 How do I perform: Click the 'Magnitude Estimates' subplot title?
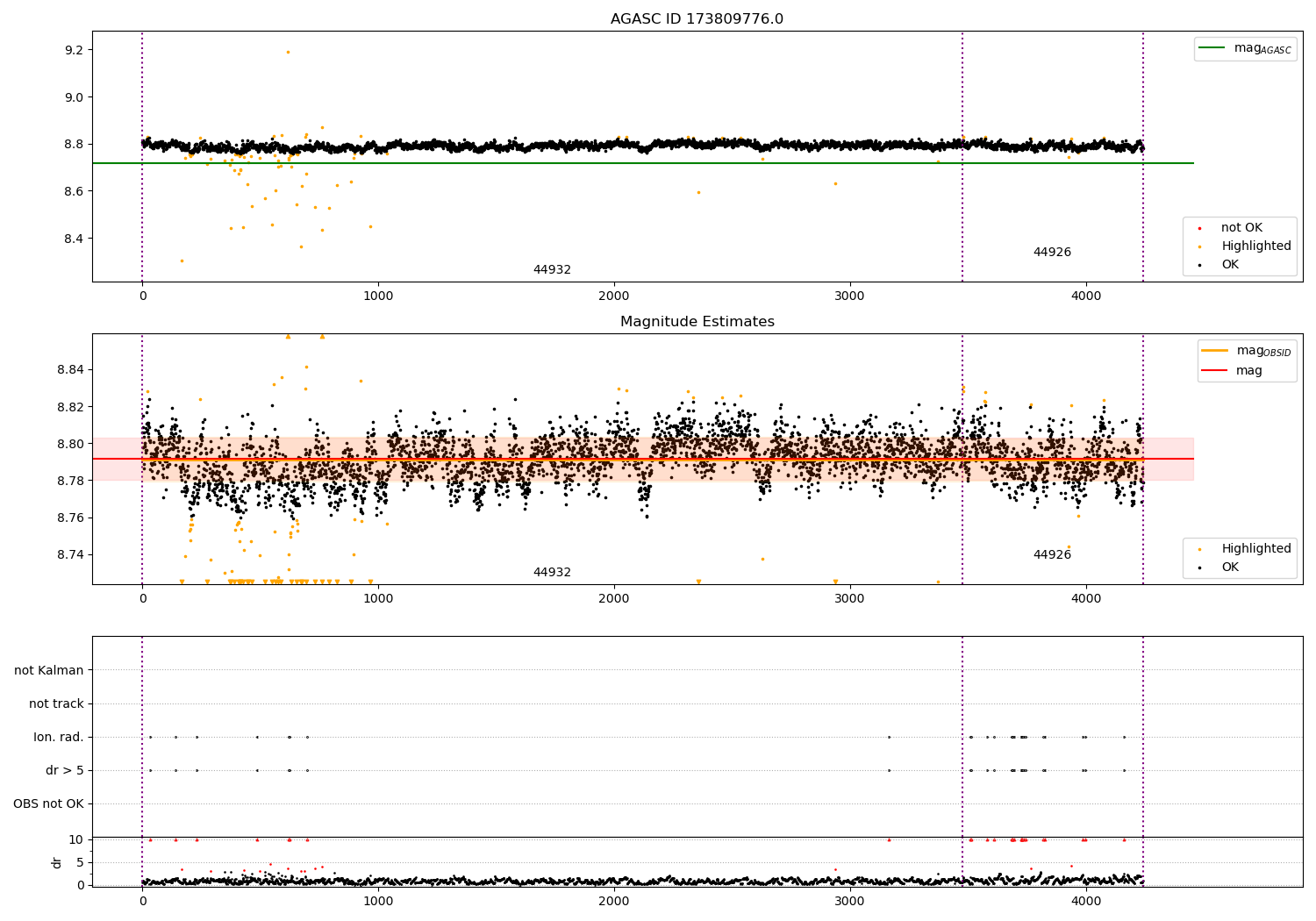coord(697,322)
